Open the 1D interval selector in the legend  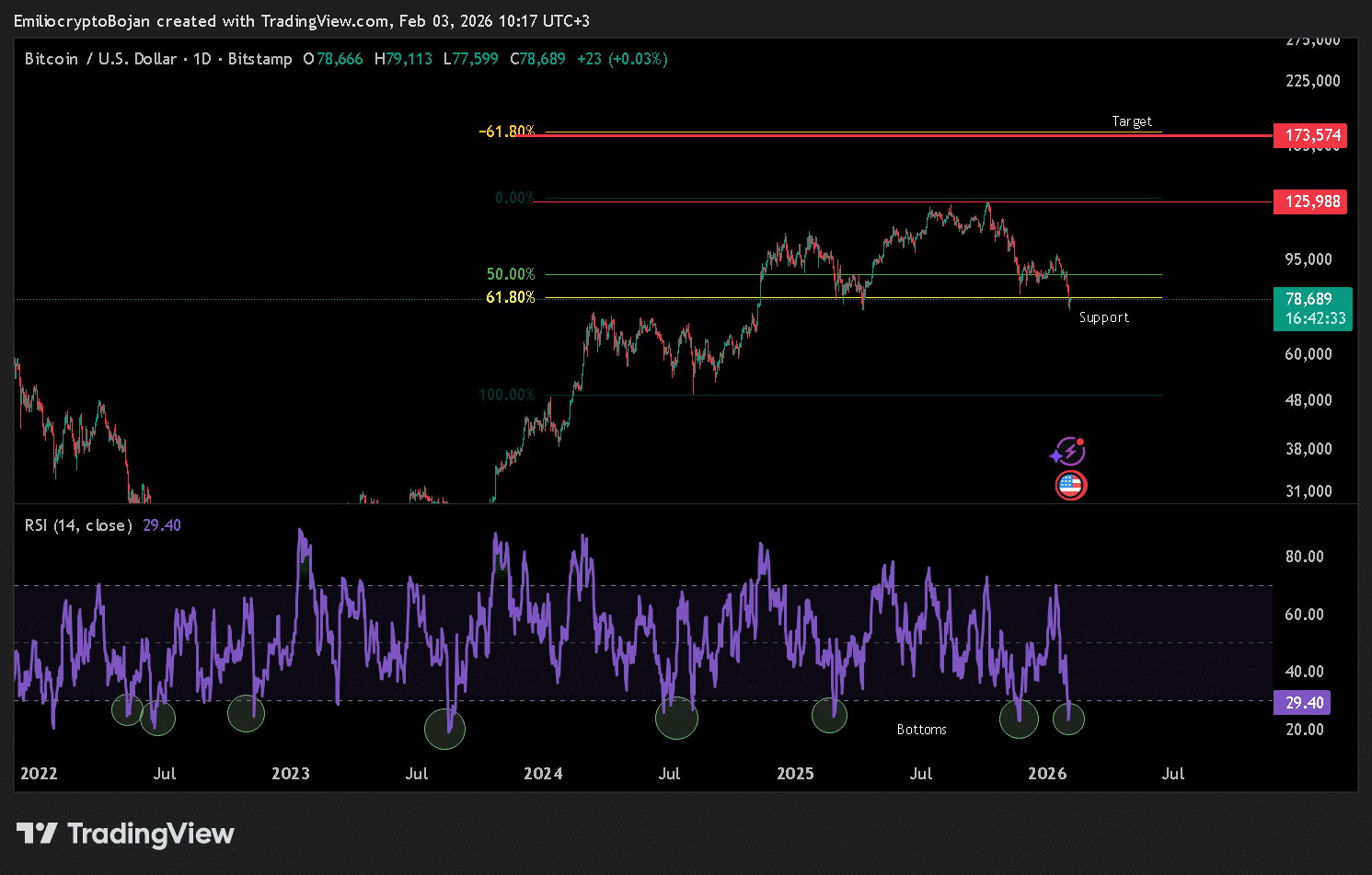coord(202,58)
